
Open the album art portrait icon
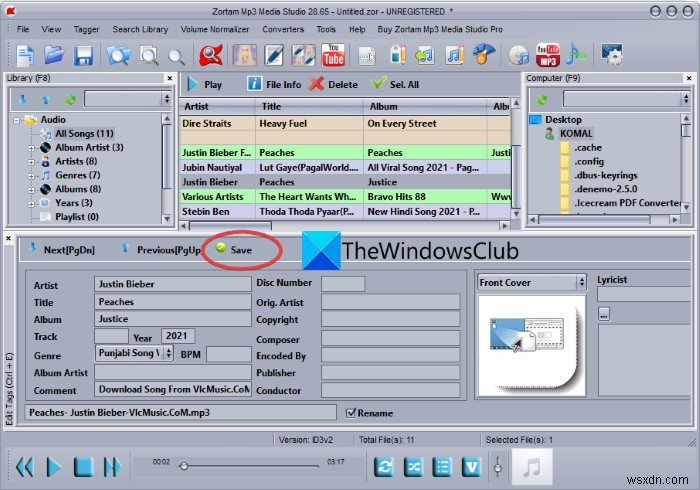point(245,56)
